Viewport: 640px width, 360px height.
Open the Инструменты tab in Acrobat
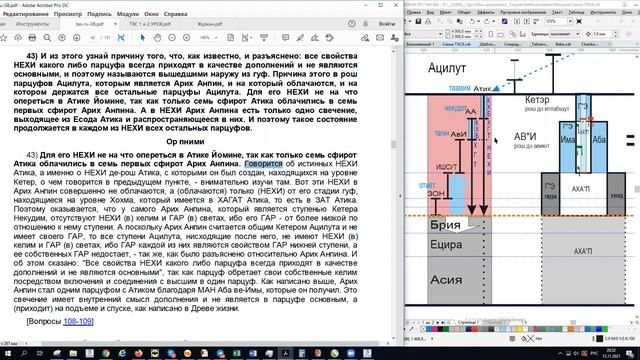32,24
